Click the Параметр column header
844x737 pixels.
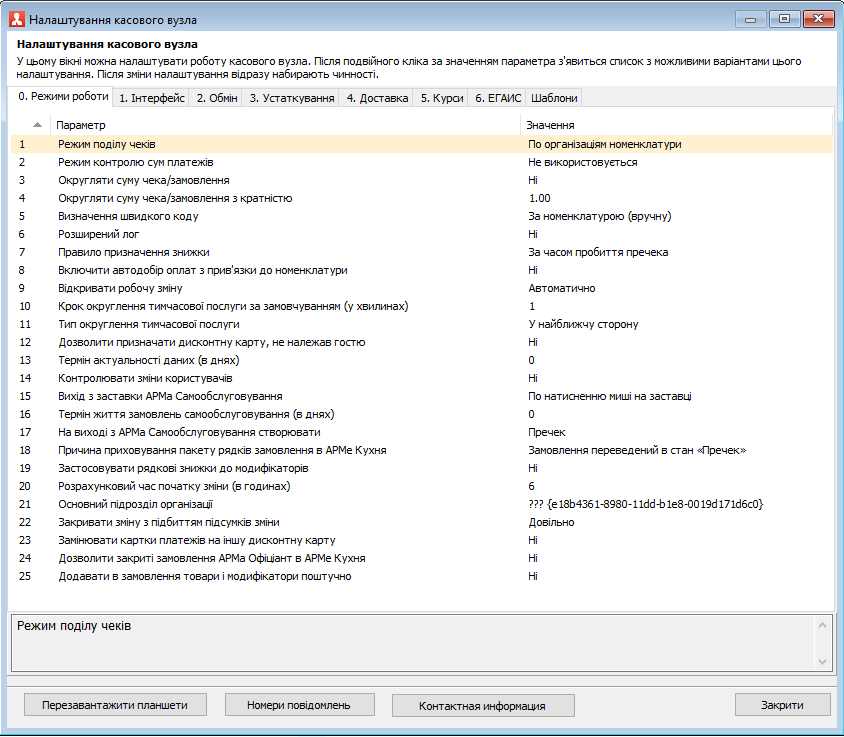click(x=285, y=125)
